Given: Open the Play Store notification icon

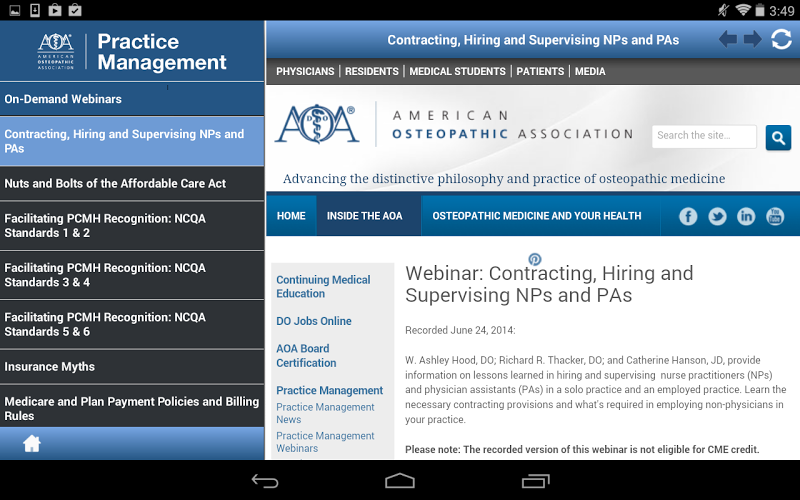Looking at the screenshot, I should point(55,10).
